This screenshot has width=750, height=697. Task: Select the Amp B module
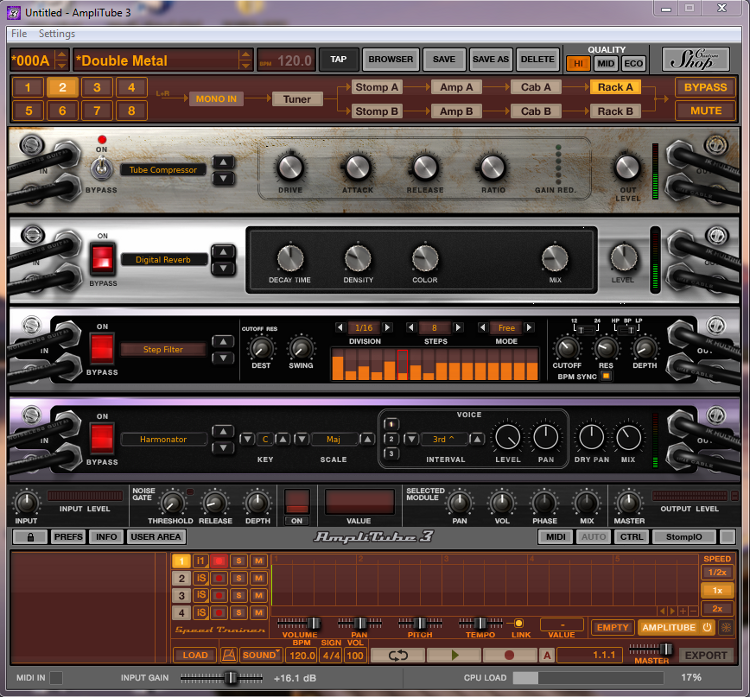coord(456,111)
